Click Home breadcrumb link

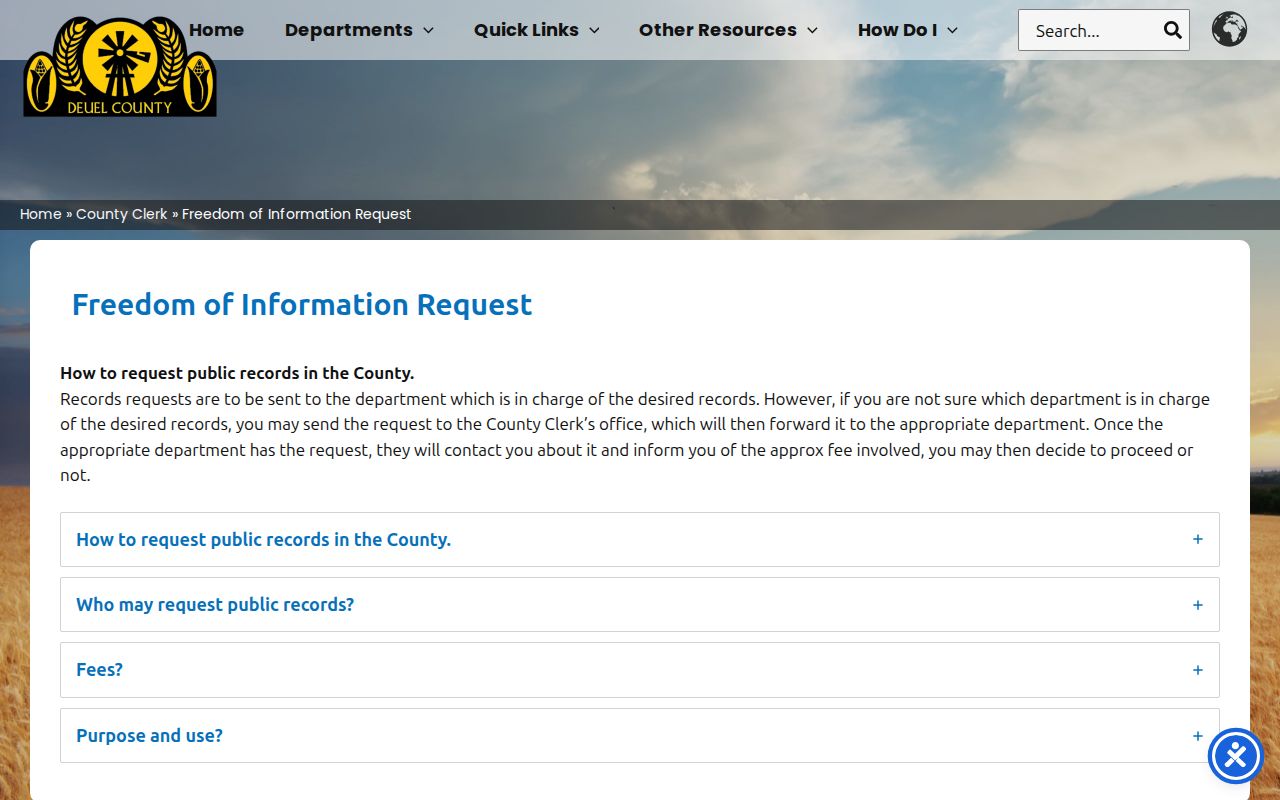[41, 214]
